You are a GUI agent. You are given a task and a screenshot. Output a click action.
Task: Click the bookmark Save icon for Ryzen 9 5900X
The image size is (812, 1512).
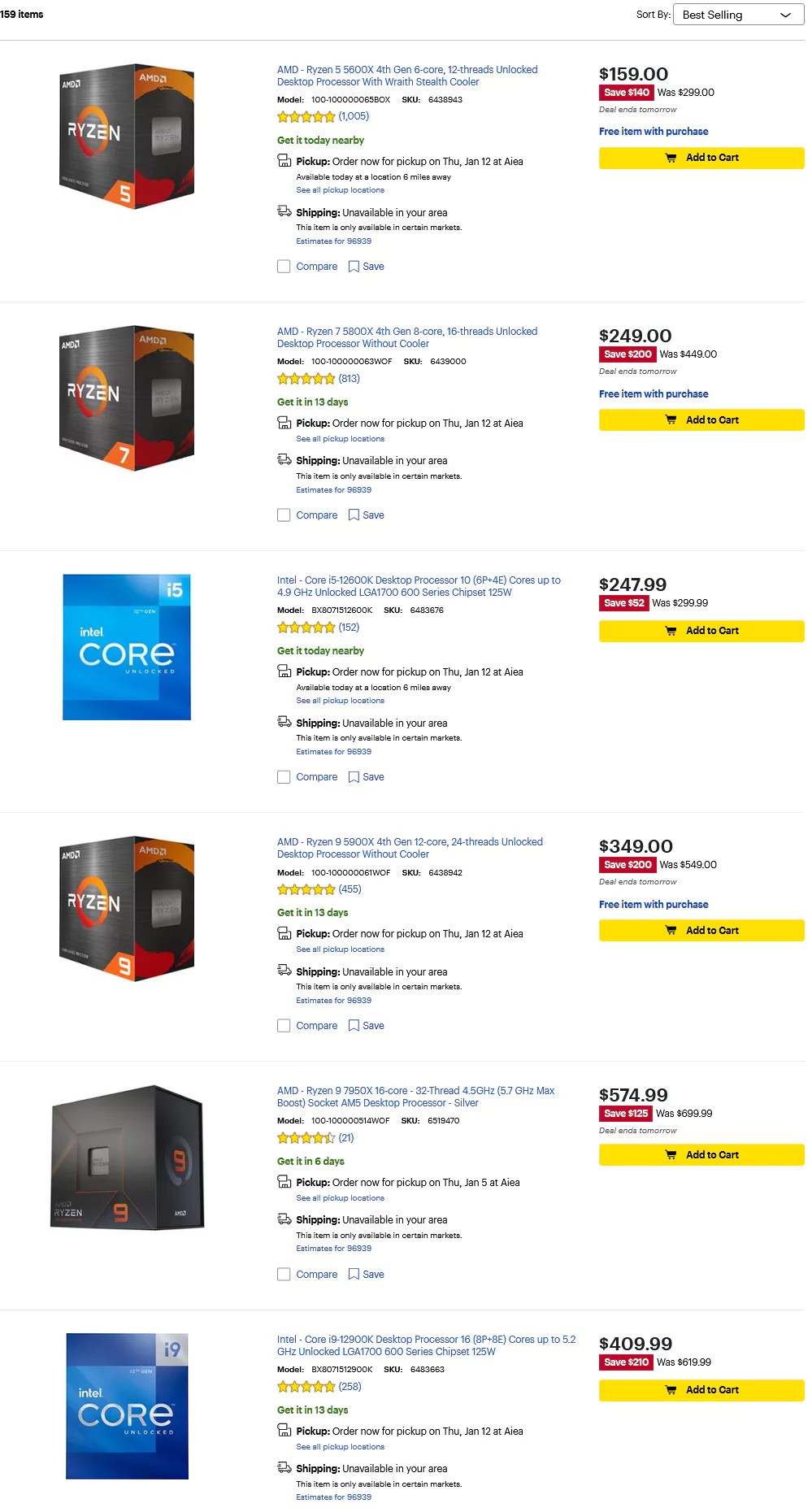click(x=354, y=1026)
